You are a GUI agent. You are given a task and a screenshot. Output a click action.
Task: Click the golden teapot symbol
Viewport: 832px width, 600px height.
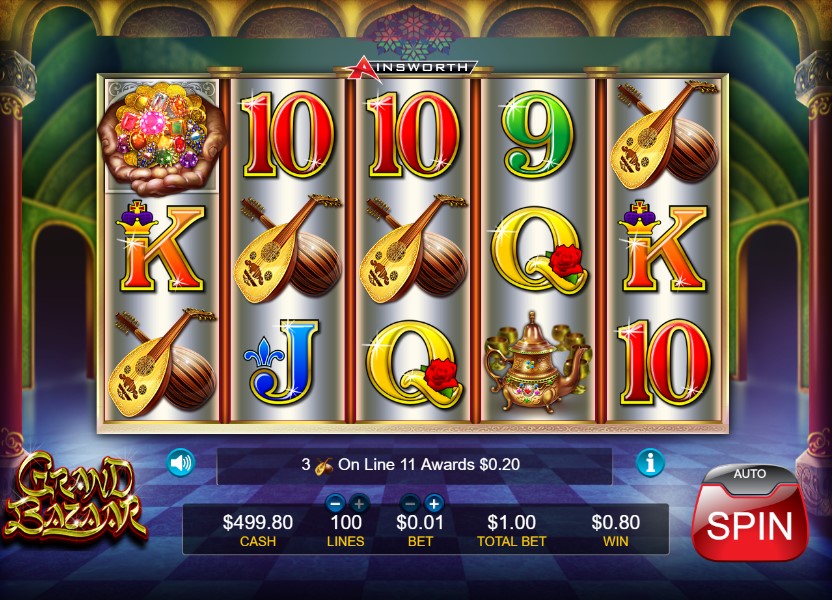pyautogui.click(x=536, y=363)
